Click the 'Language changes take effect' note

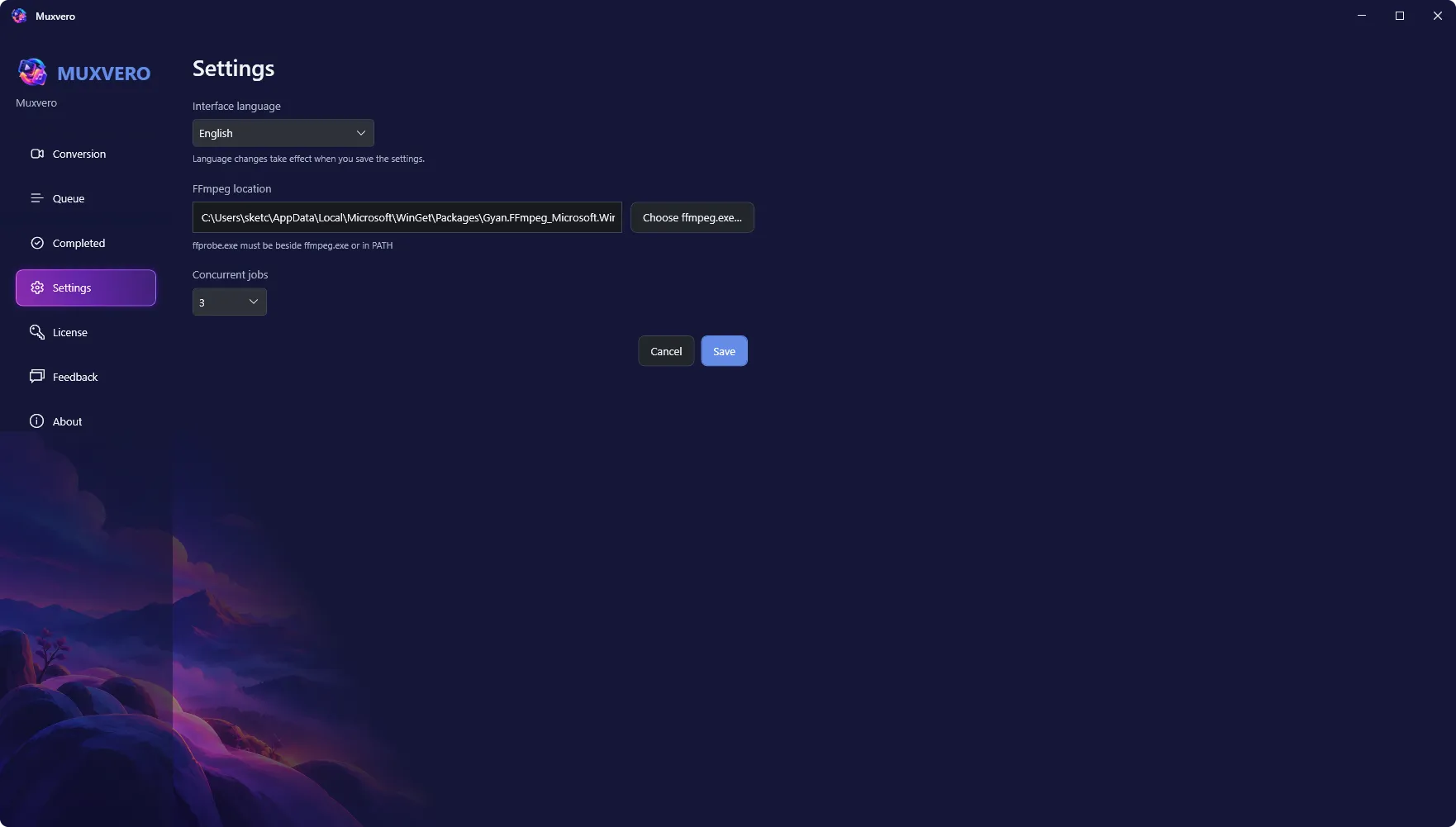(x=309, y=159)
